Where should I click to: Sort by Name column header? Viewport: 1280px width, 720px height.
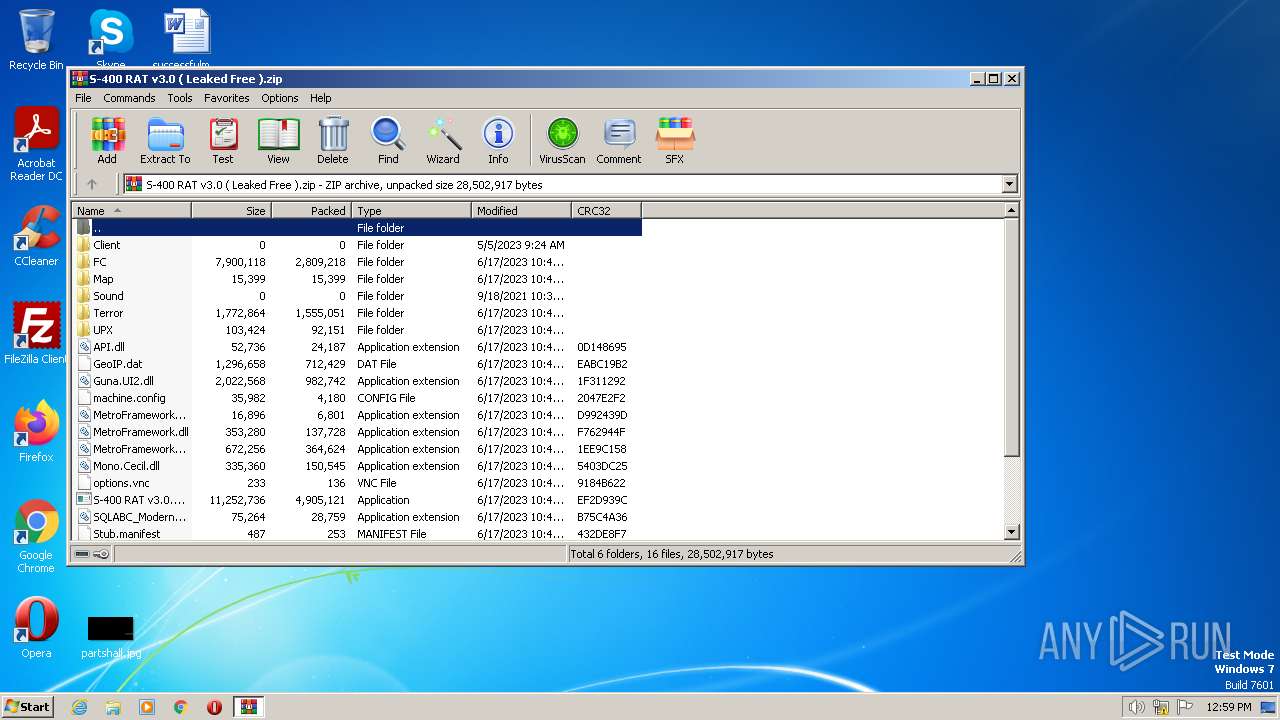pos(131,210)
